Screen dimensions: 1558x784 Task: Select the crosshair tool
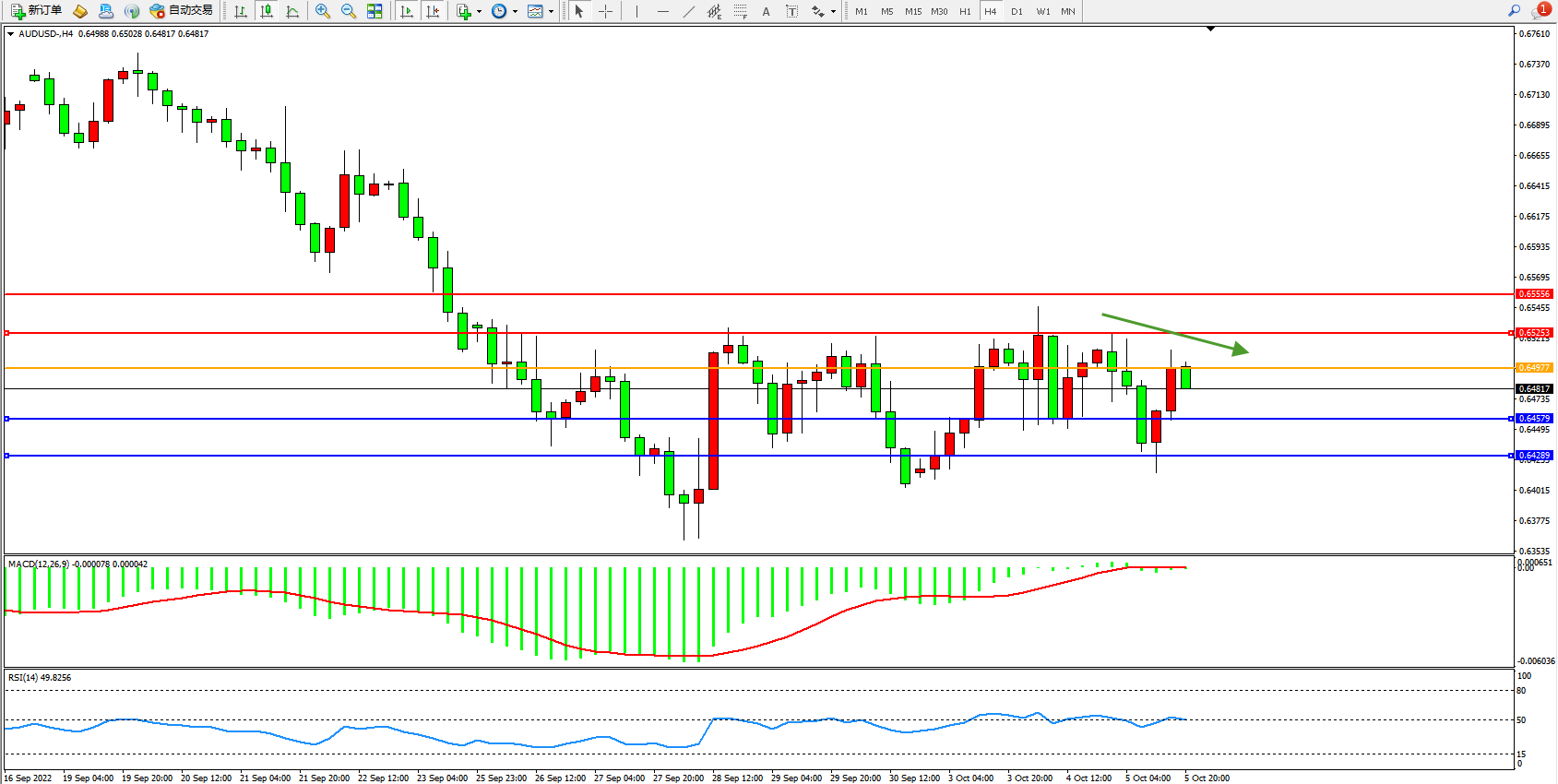tap(605, 11)
